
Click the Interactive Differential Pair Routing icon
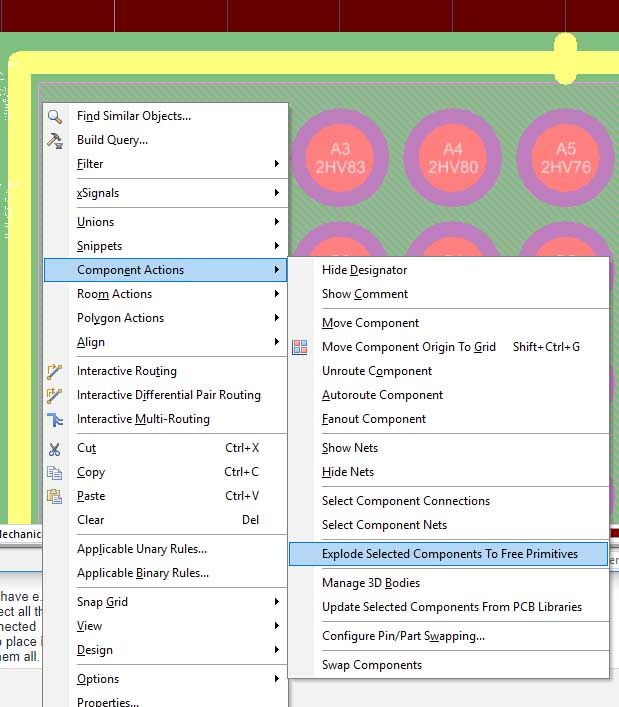tap(55, 395)
